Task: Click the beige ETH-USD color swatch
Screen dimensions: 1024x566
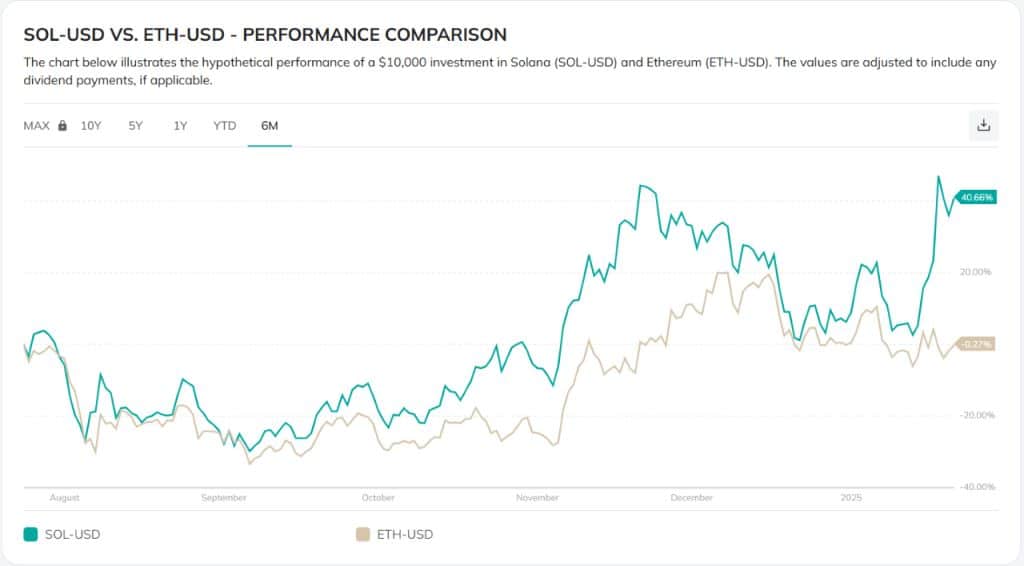Action: (363, 534)
